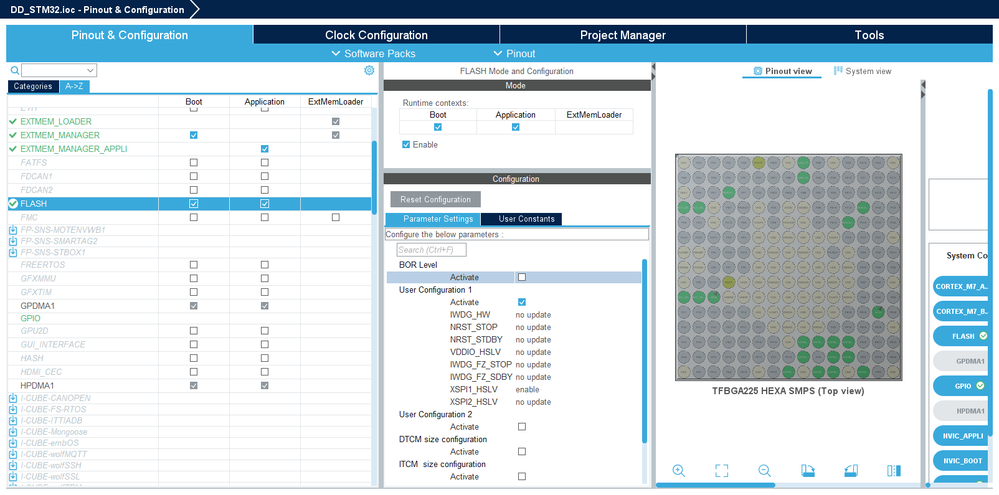Switch to the Clock Configuration tab
This screenshot has width=999, height=495.
tap(376, 35)
